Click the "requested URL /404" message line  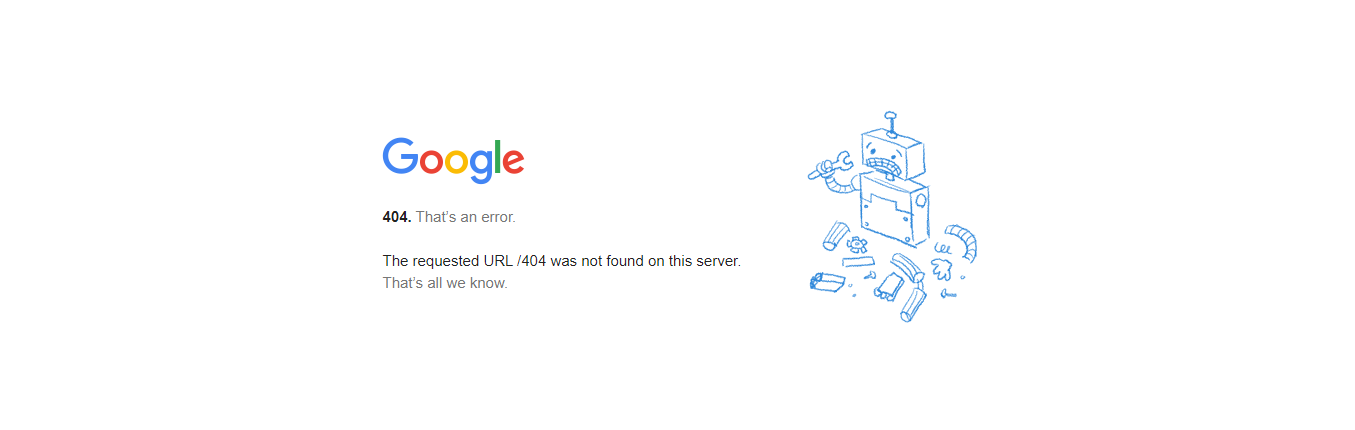[561, 261]
